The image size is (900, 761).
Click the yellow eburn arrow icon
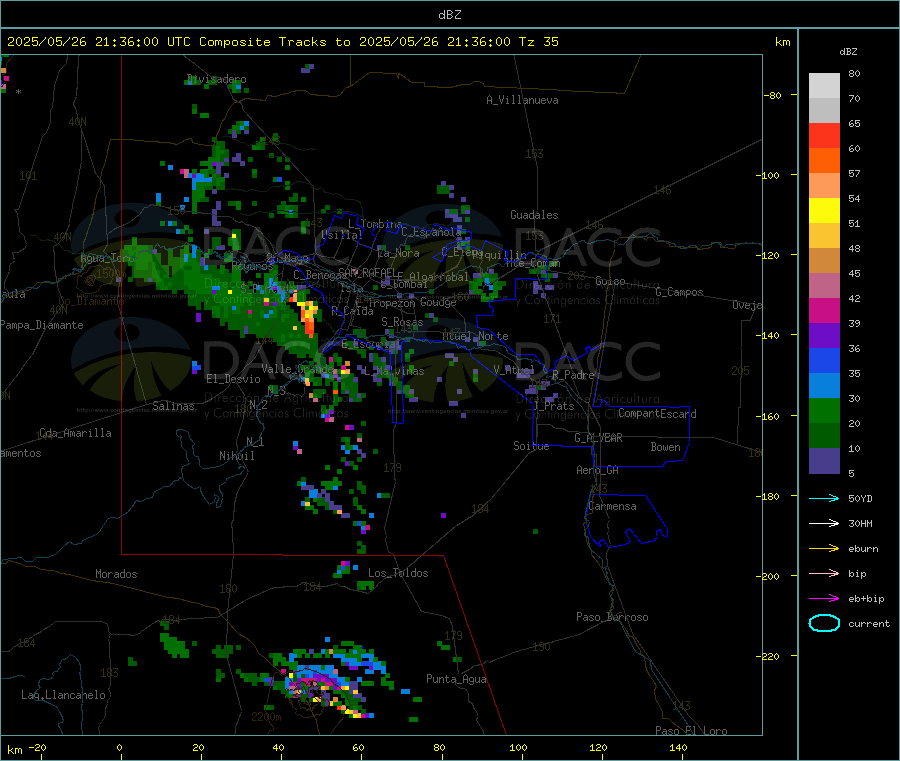(824, 549)
